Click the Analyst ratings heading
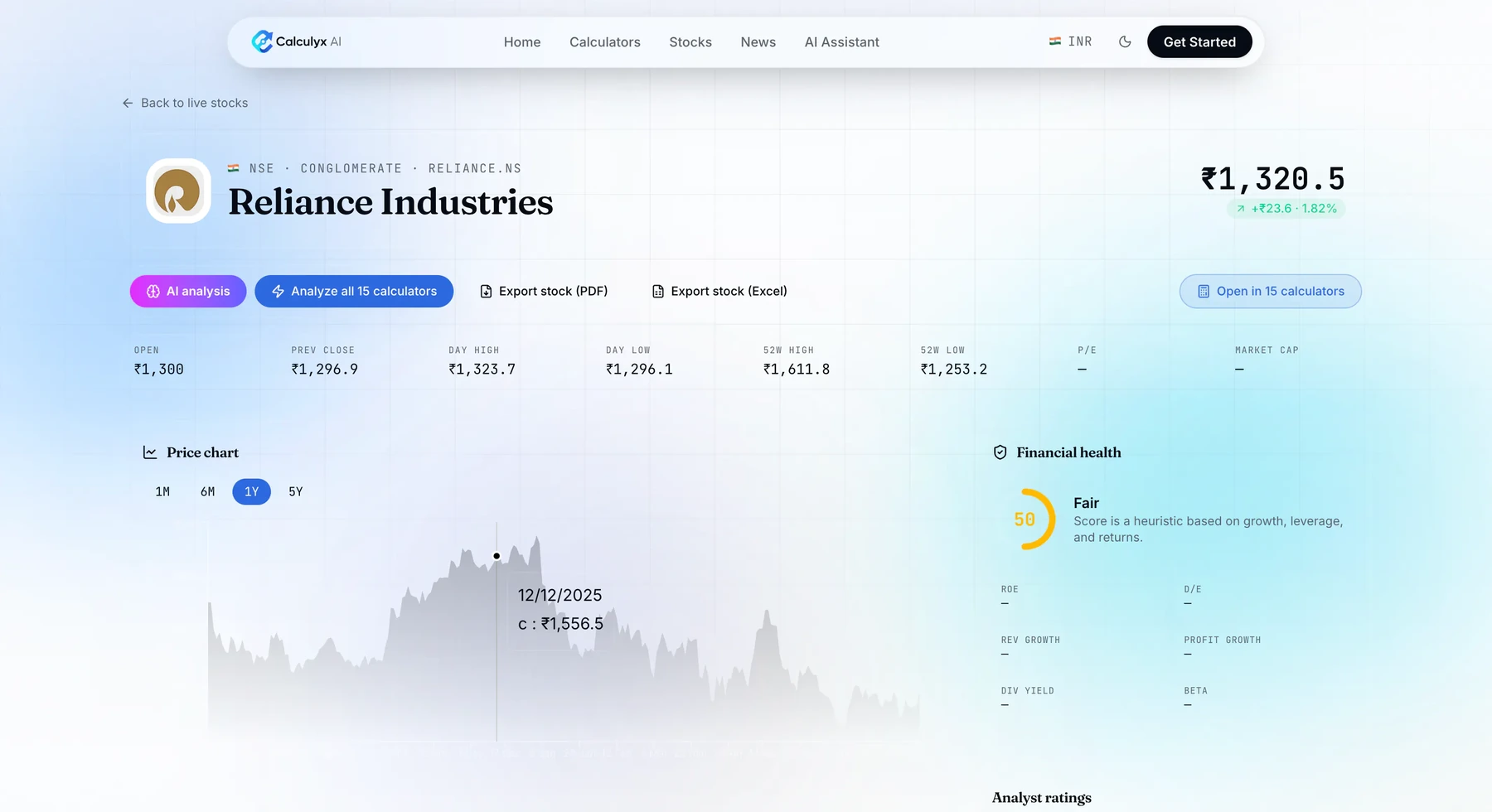The height and width of the screenshot is (812, 1492). pos(1042,798)
